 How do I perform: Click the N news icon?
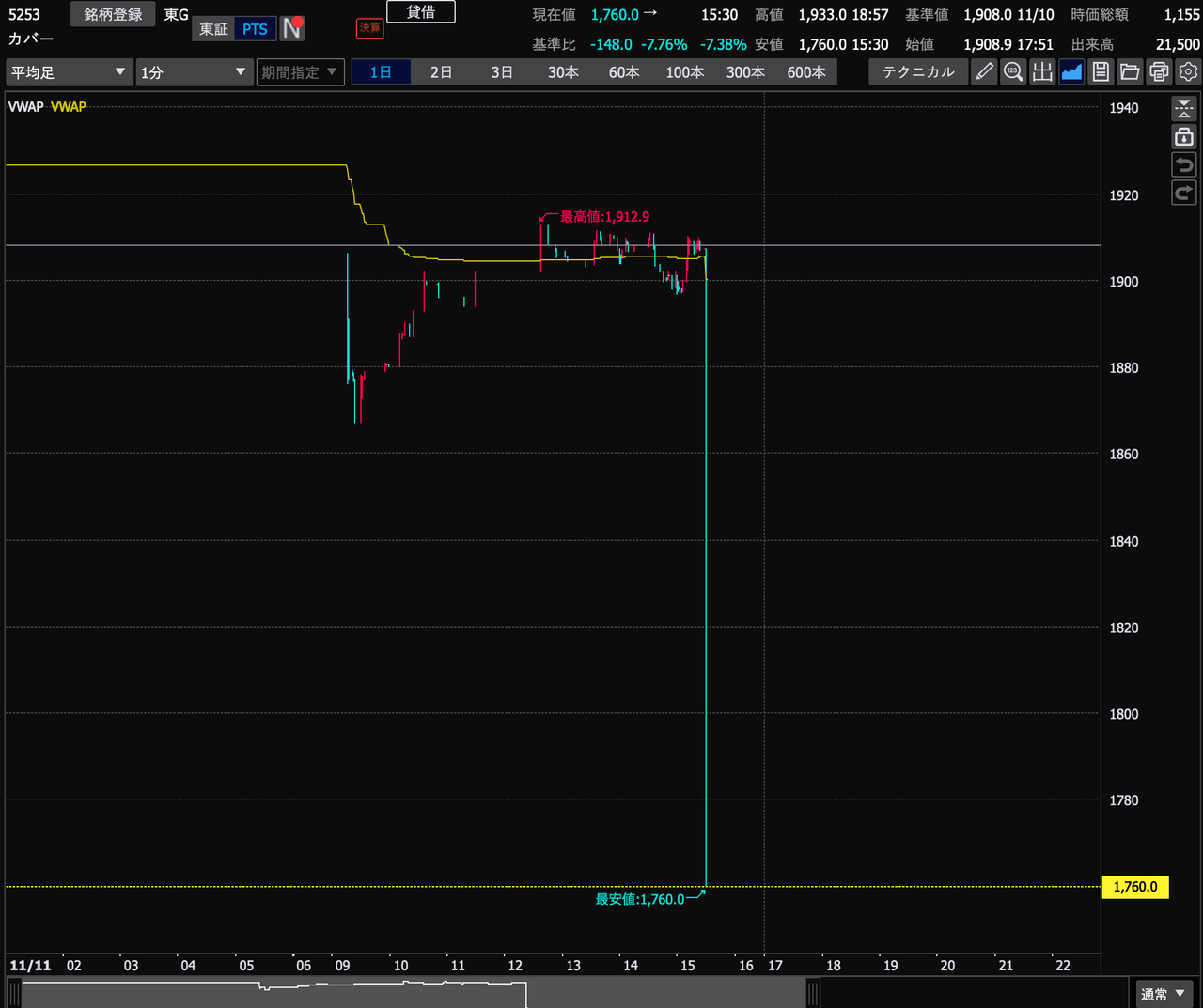292,28
